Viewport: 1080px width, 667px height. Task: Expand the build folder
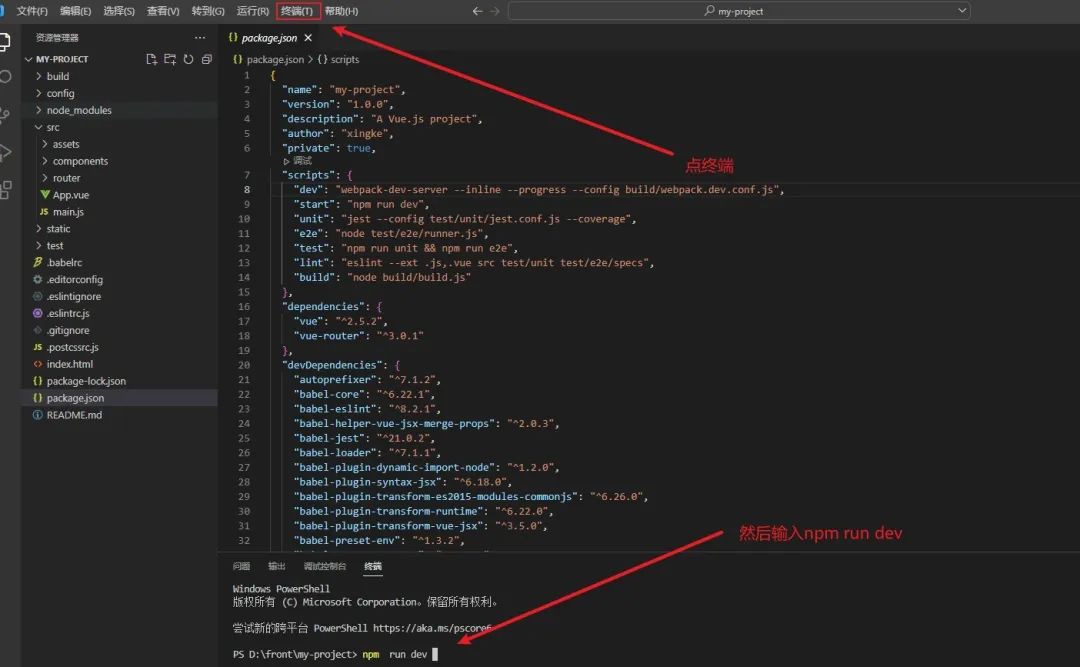pos(57,76)
